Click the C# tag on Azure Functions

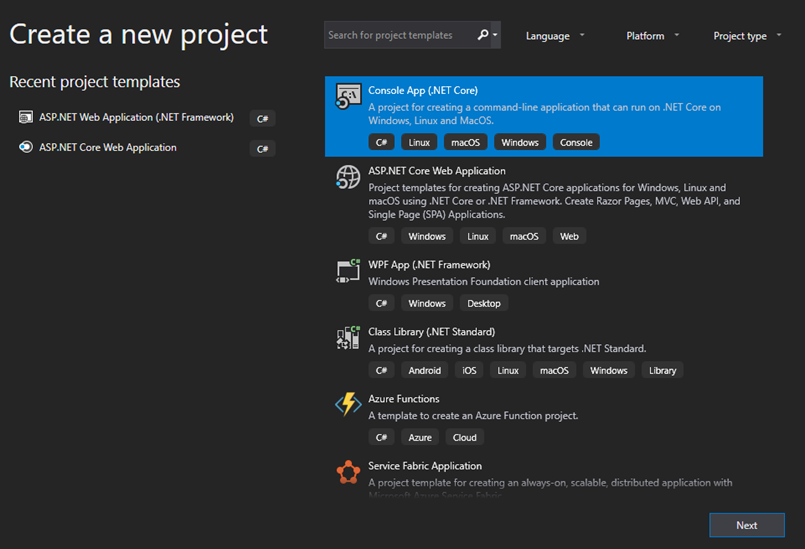(381, 438)
